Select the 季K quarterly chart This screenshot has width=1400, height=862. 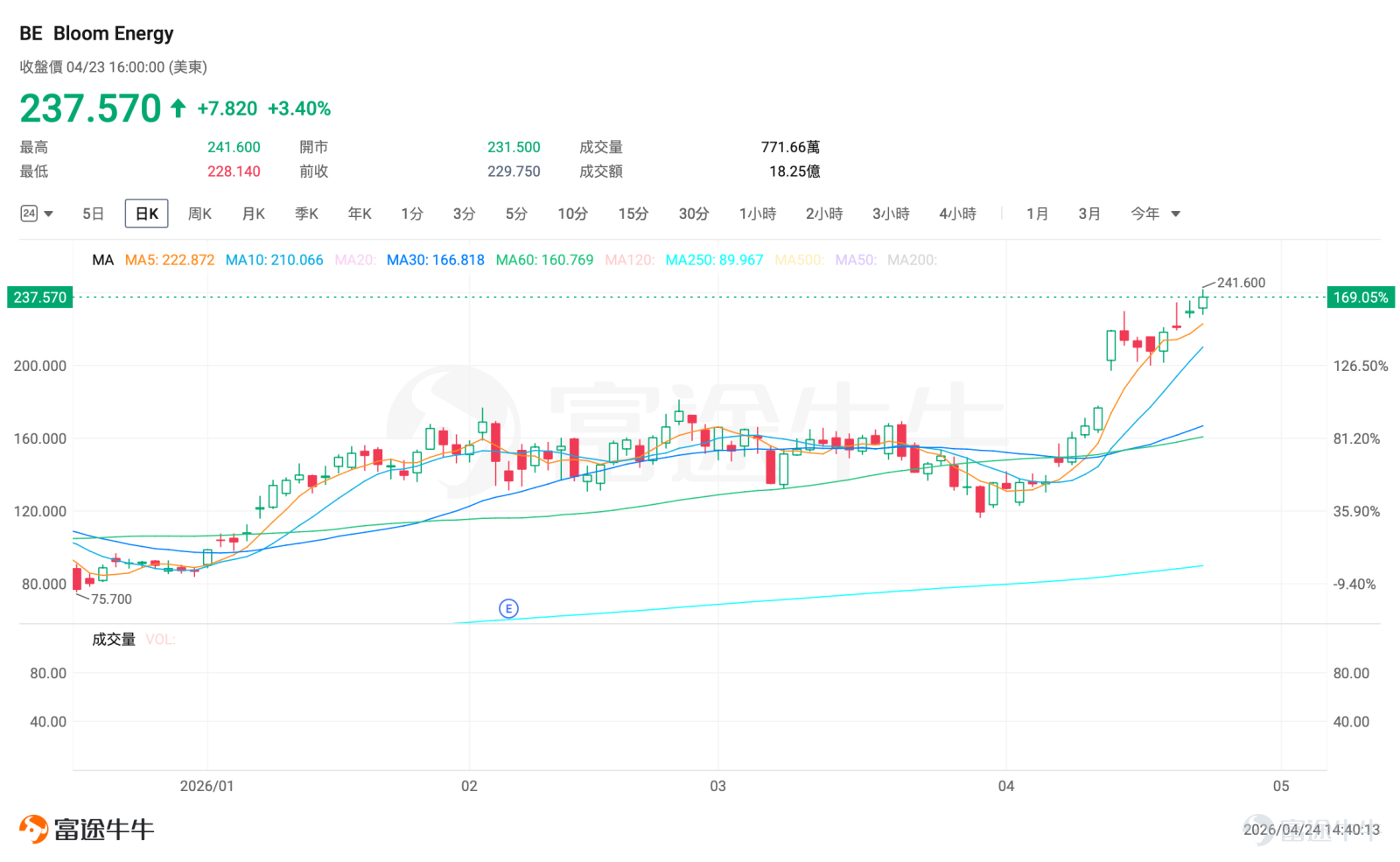pos(306,214)
